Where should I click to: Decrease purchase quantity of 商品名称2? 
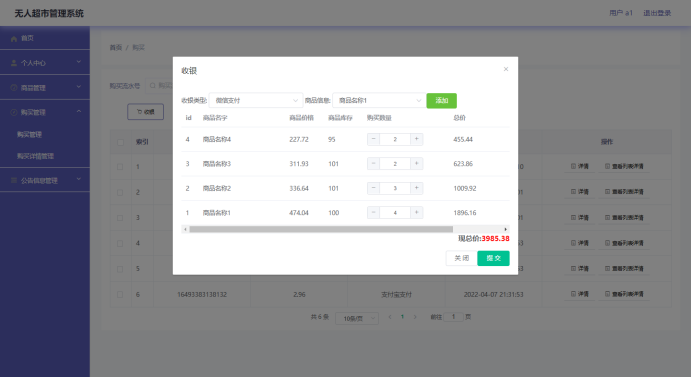(x=373, y=188)
